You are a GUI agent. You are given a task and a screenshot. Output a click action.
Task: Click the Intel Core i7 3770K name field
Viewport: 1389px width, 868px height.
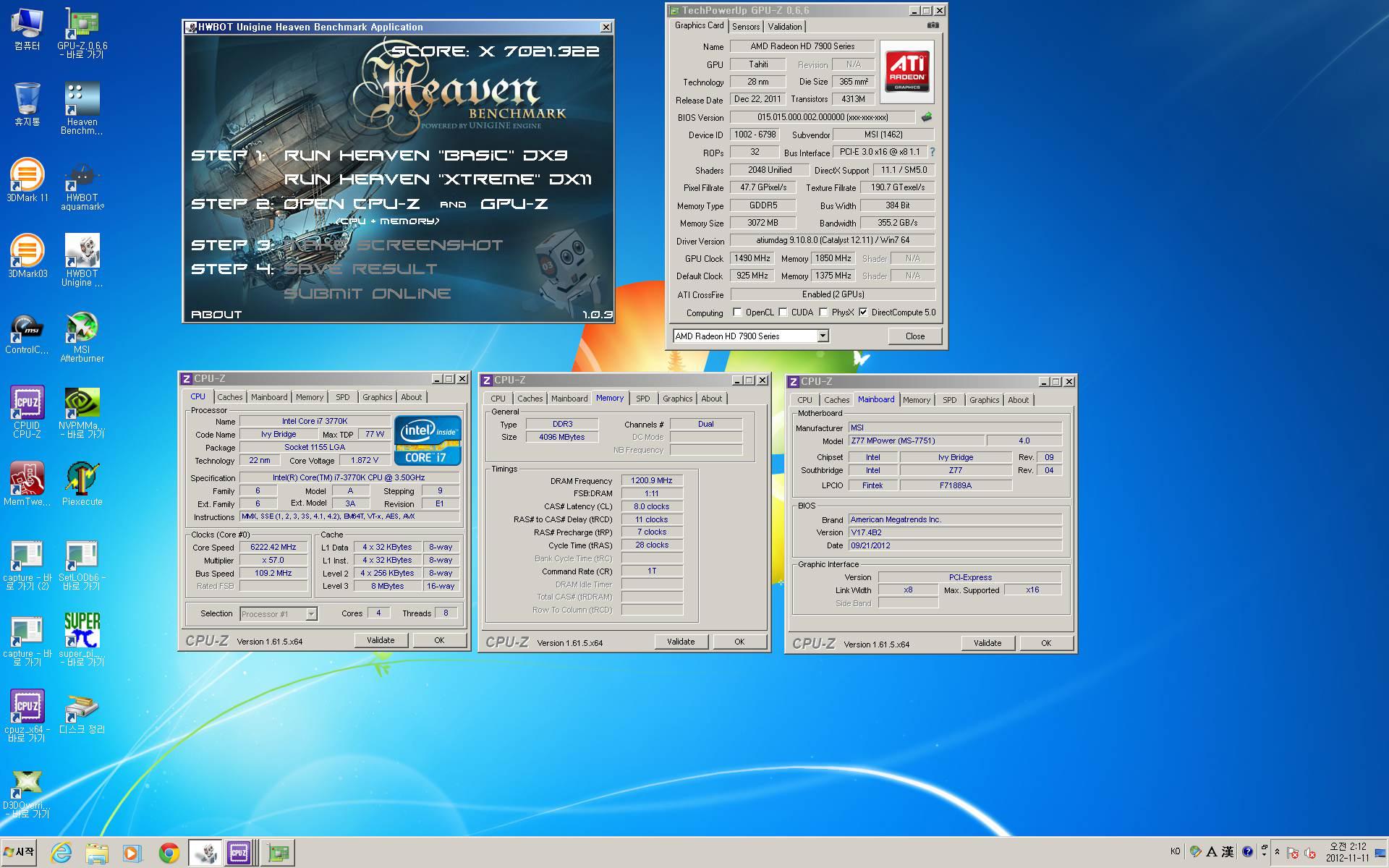pyautogui.click(x=315, y=421)
